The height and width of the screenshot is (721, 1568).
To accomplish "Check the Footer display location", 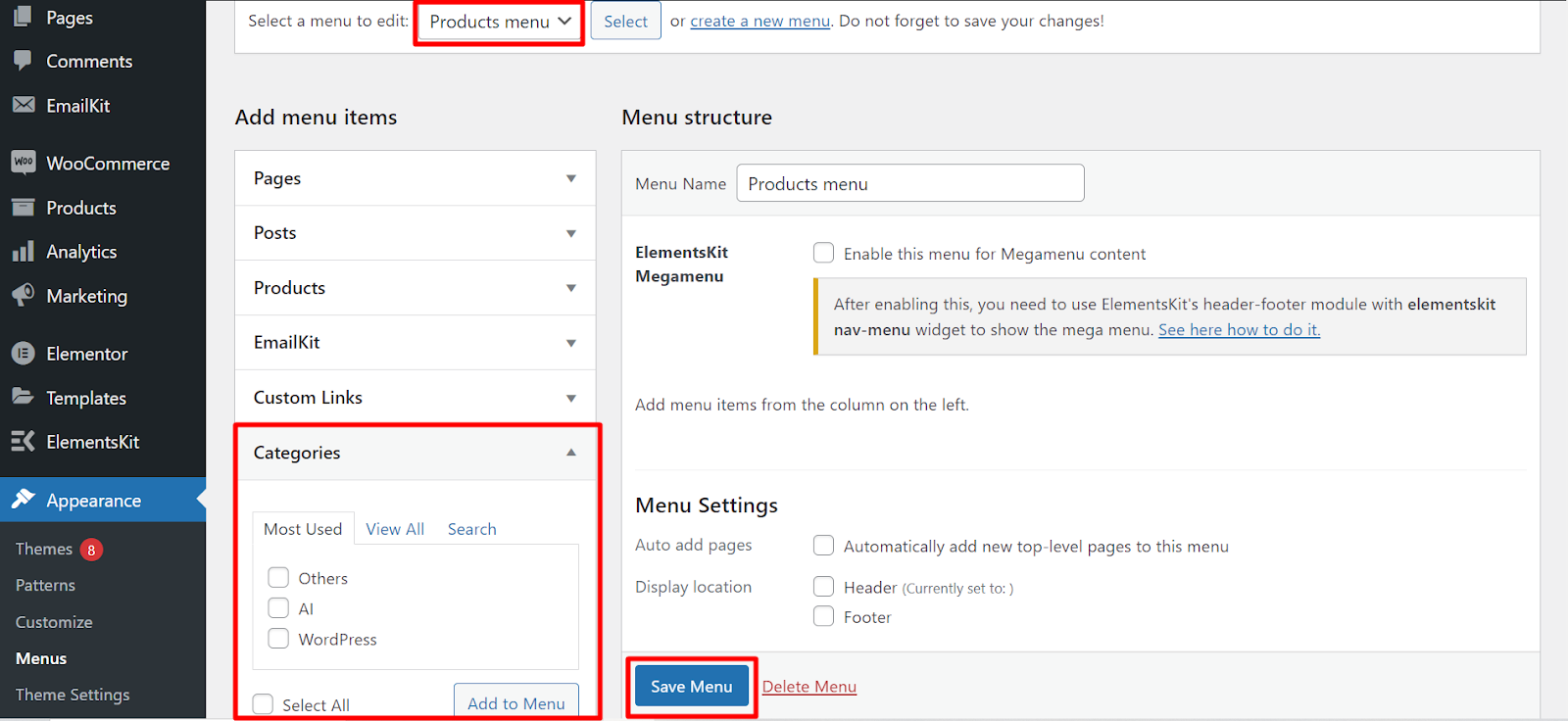I will 823,616.
